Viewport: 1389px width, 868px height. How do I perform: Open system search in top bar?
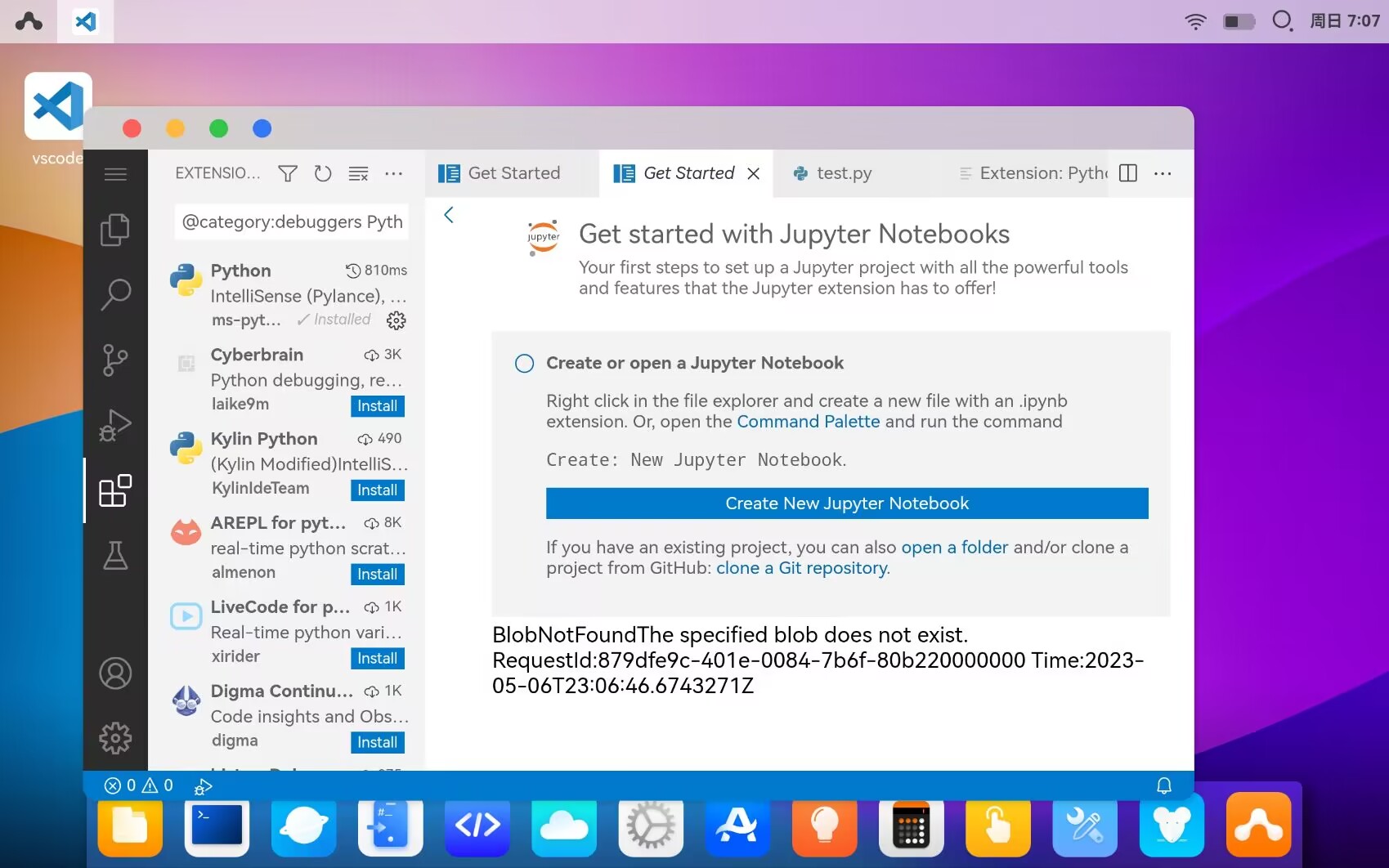(x=1283, y=20)
